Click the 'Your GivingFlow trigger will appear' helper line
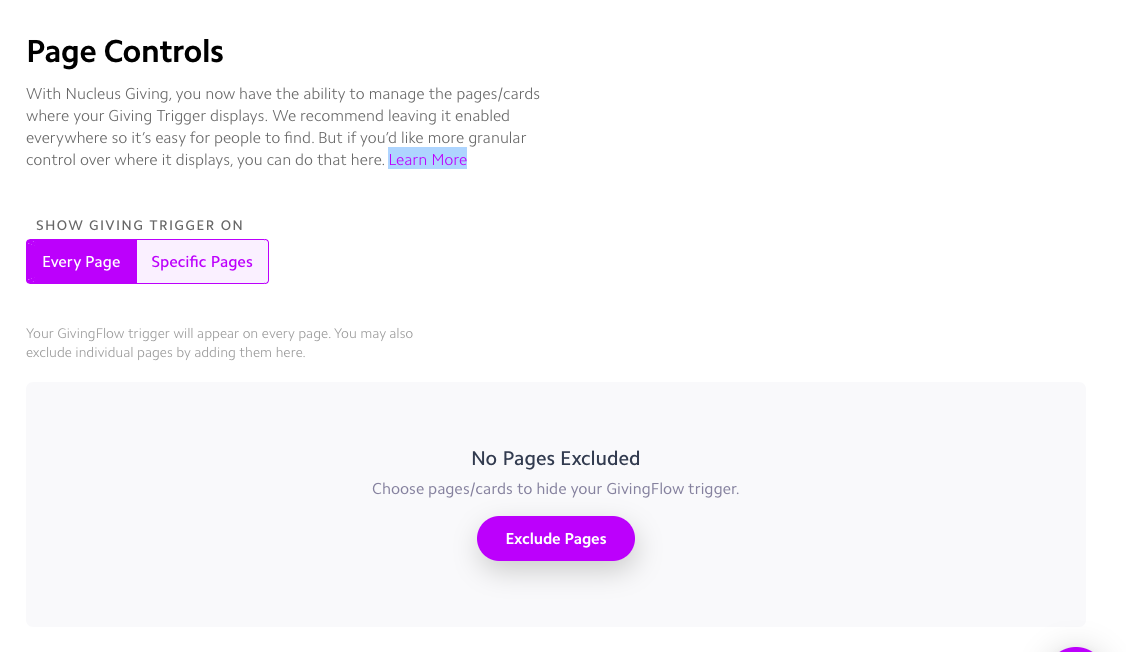 [220, 333]
